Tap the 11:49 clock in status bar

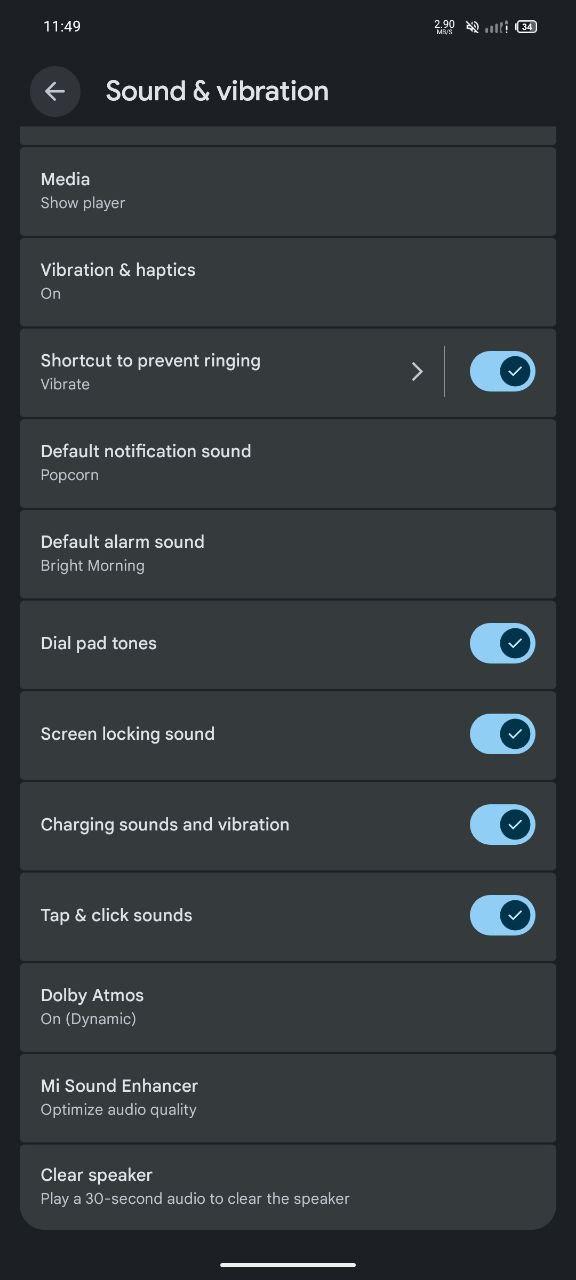(62, 27)
